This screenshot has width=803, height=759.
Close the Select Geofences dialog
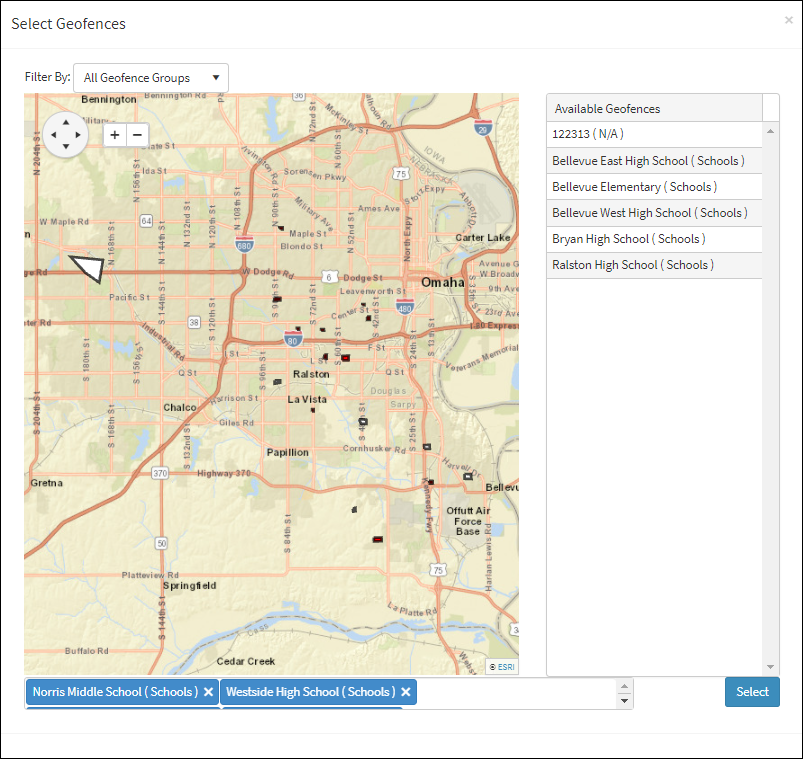click(x=788, y=20)
